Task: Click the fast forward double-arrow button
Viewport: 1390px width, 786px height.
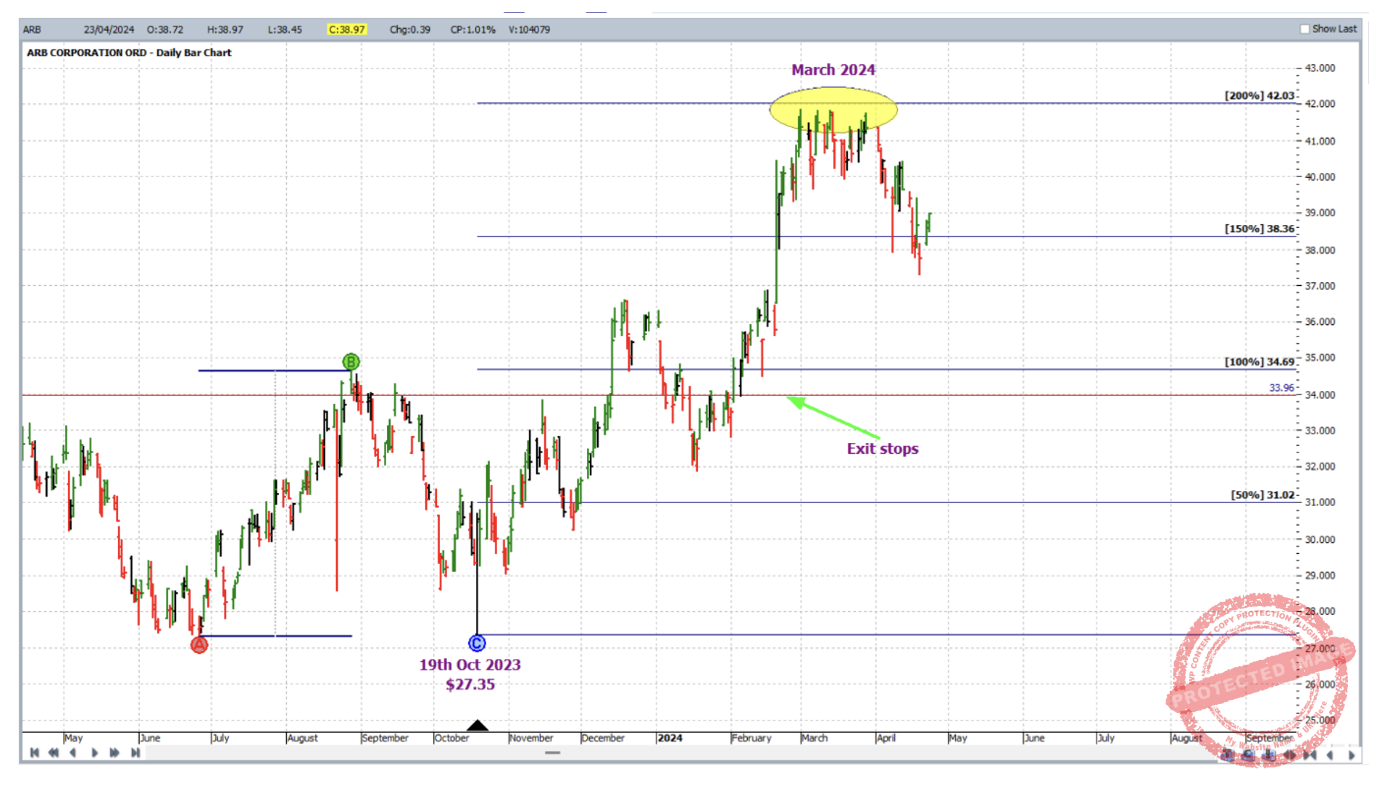Action: (115, 753)
